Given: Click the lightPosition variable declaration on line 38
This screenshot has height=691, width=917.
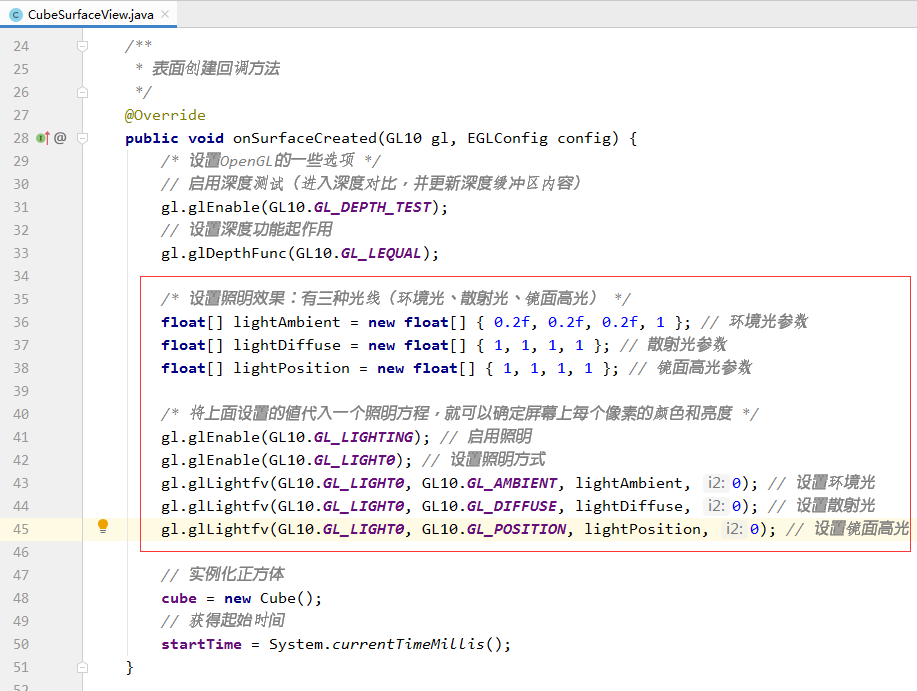Looking at the screenshot, I should [291, 368].
